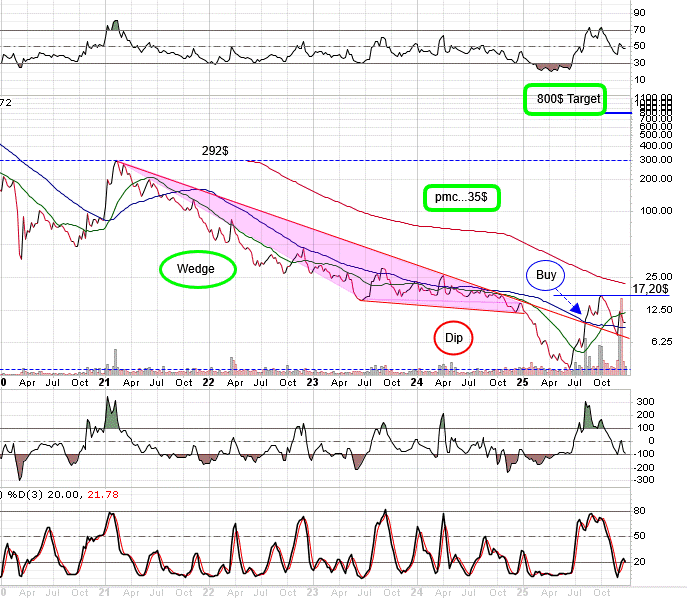Click the '300.00' price axis label

pos(655,160)
